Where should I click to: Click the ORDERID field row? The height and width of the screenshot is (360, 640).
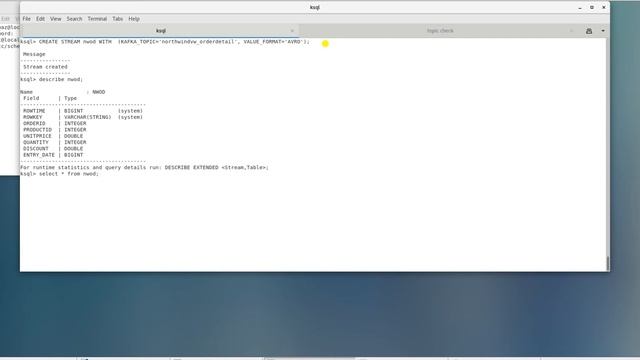point(55,123)
